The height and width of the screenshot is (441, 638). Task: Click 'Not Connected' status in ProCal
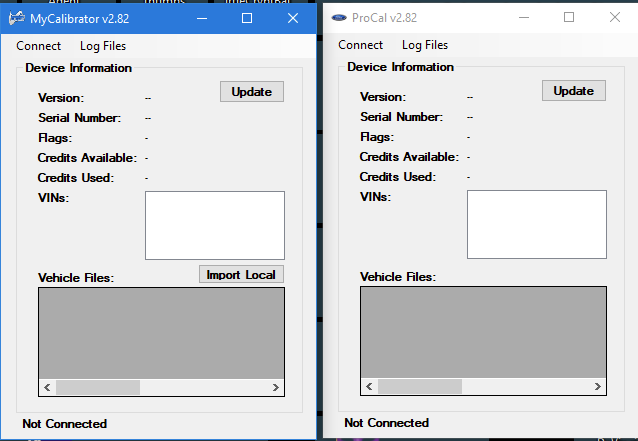click(387, 423)
